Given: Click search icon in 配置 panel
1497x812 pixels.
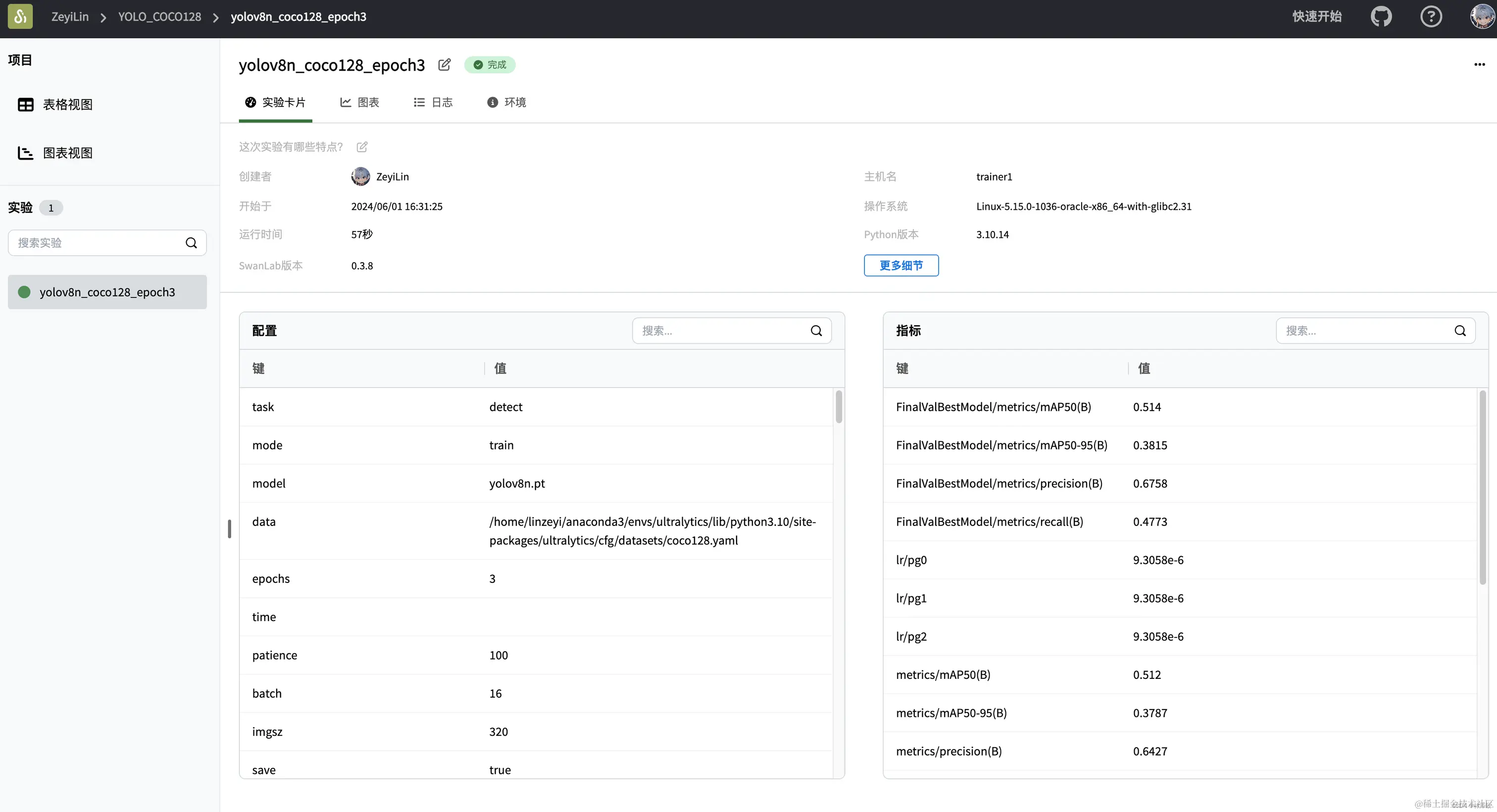Looking at the screenshot, I should 816,331.
